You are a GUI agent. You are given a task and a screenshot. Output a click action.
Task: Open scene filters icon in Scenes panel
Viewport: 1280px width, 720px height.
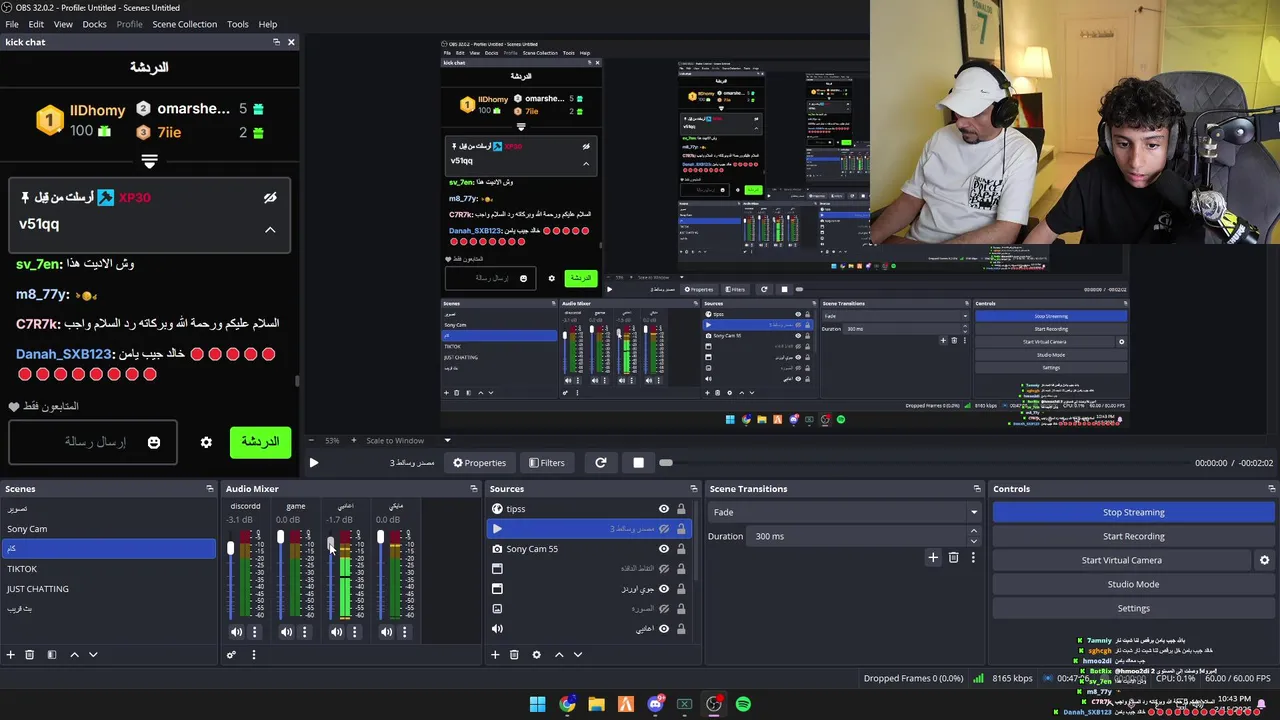pos(52,655)
